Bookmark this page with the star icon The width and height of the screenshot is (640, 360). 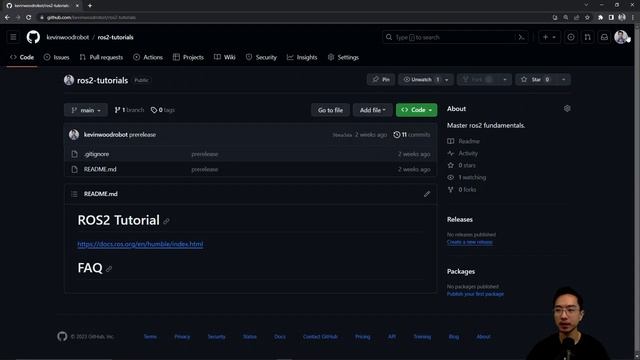click(587, 17)
